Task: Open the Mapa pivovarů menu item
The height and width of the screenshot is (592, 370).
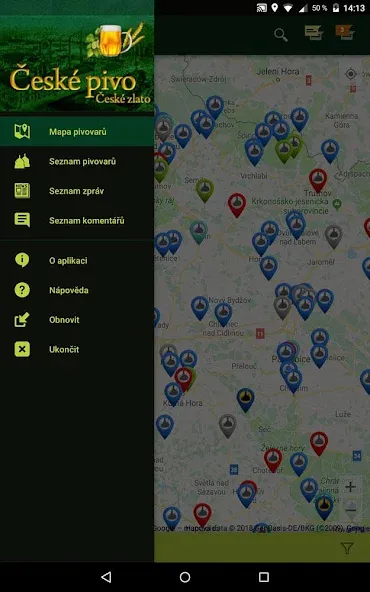Action: point(77,132)
